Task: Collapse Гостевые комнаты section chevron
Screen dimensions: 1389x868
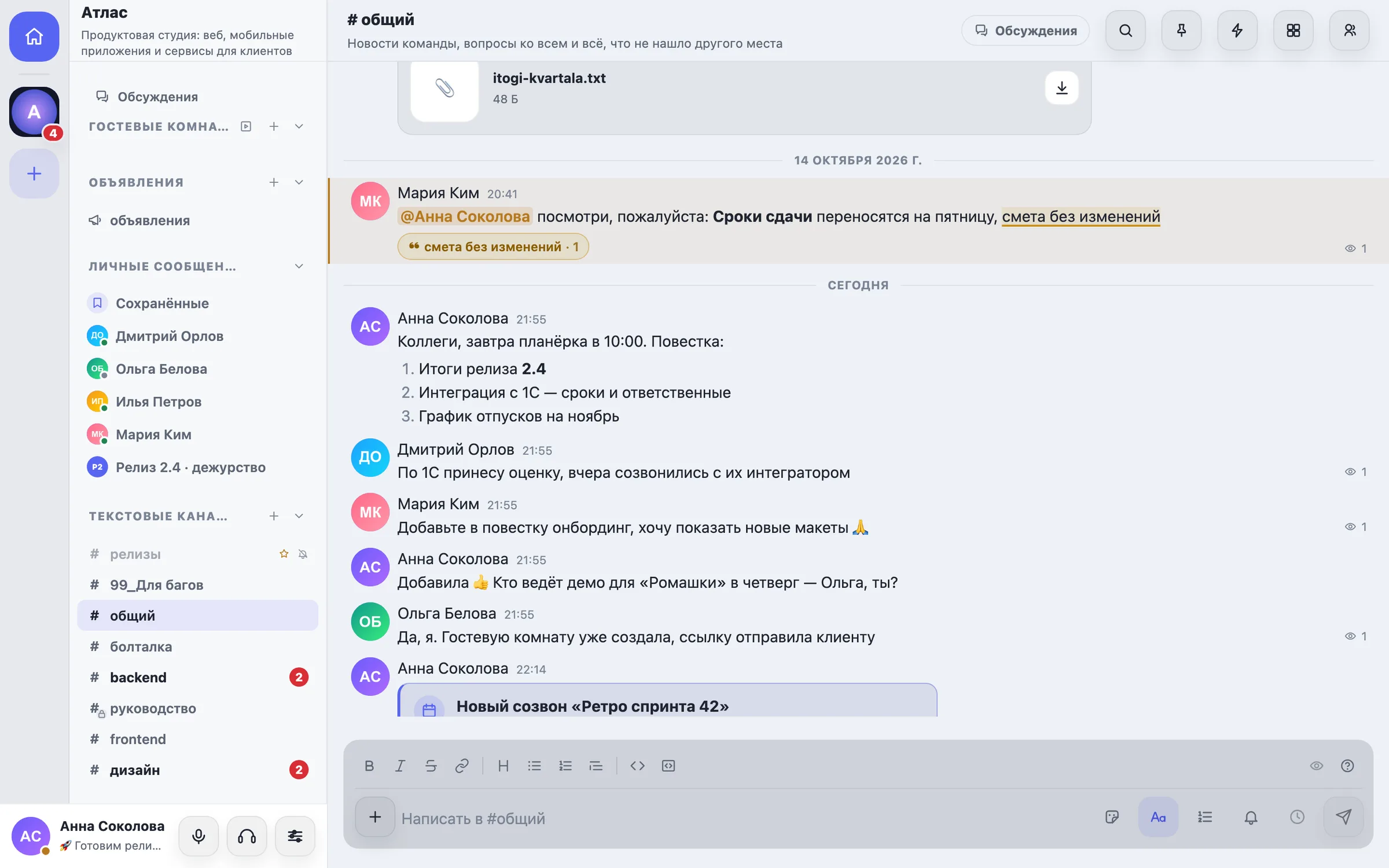Action: click(x=299, y=126)
